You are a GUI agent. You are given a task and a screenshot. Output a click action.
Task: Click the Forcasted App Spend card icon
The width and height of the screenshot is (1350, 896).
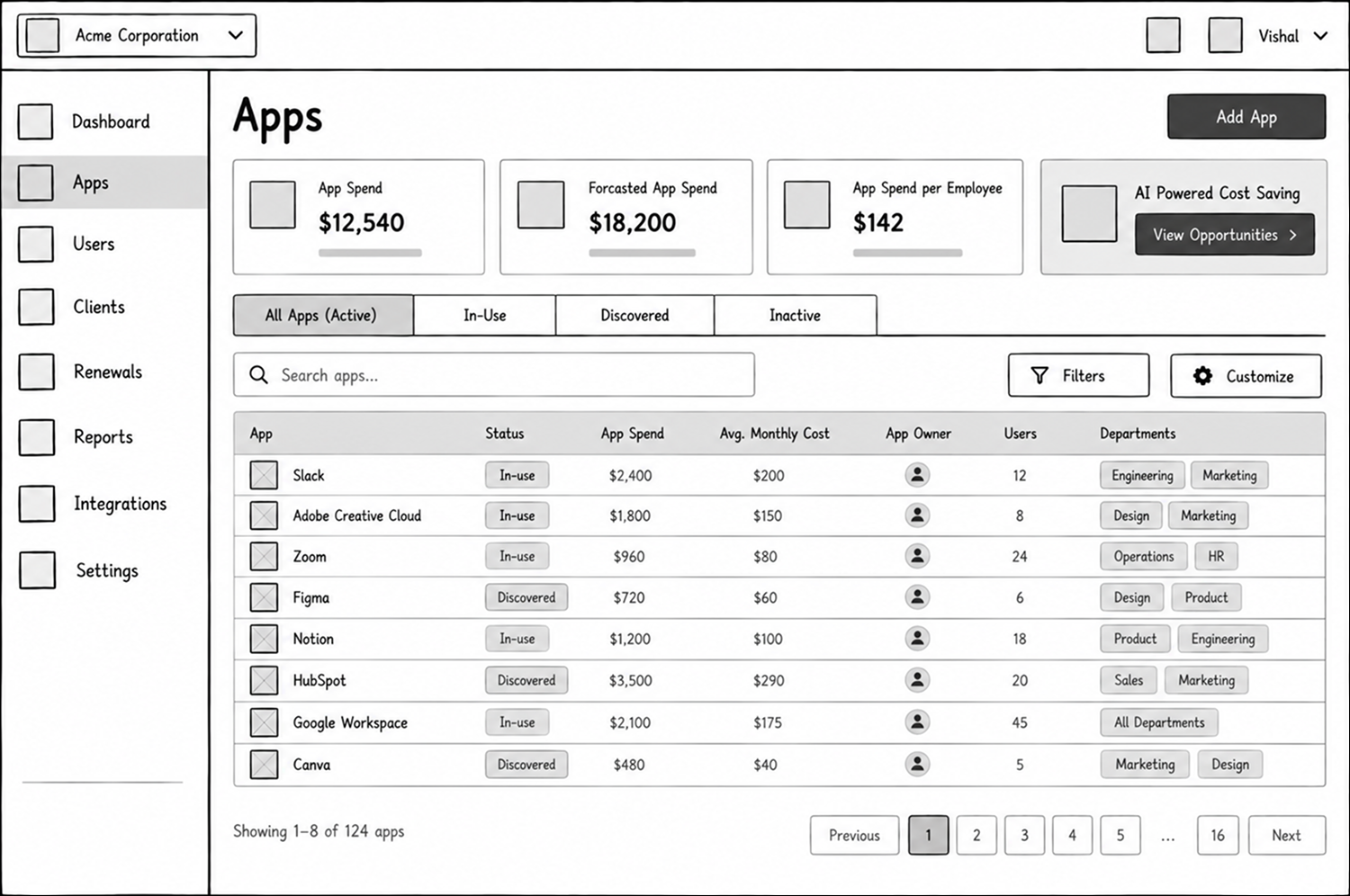click(x=541, y=205)
